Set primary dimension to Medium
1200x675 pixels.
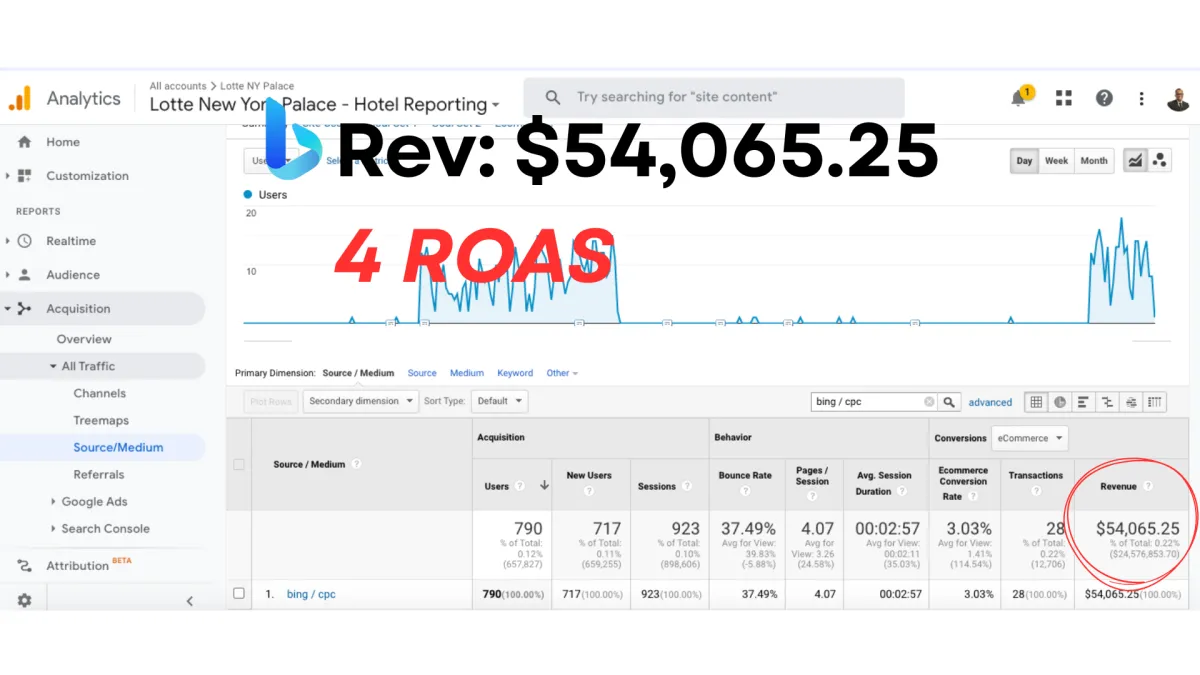466,373
